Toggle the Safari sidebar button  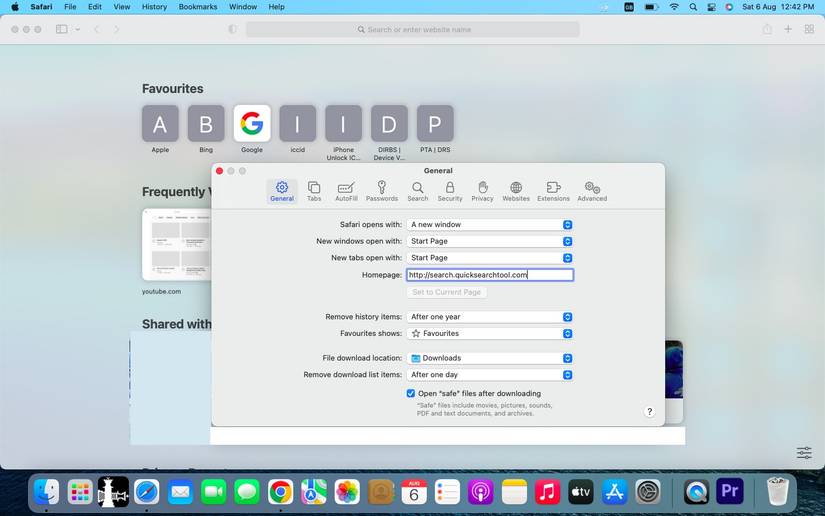(x=61, y=30)
